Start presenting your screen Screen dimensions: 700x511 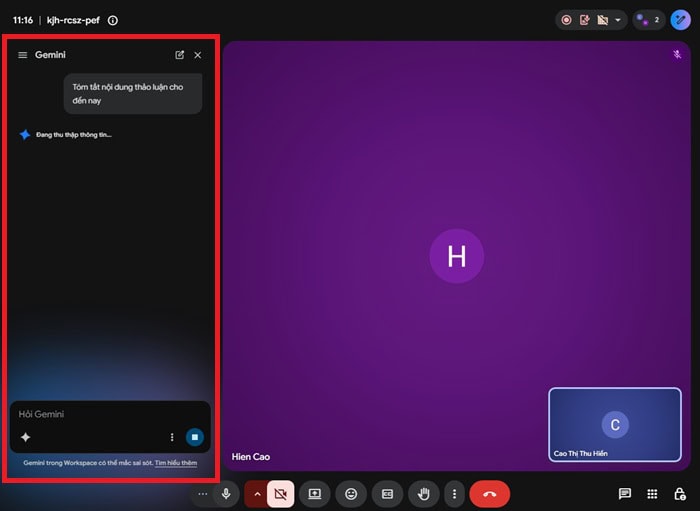[x=315, y=494]
